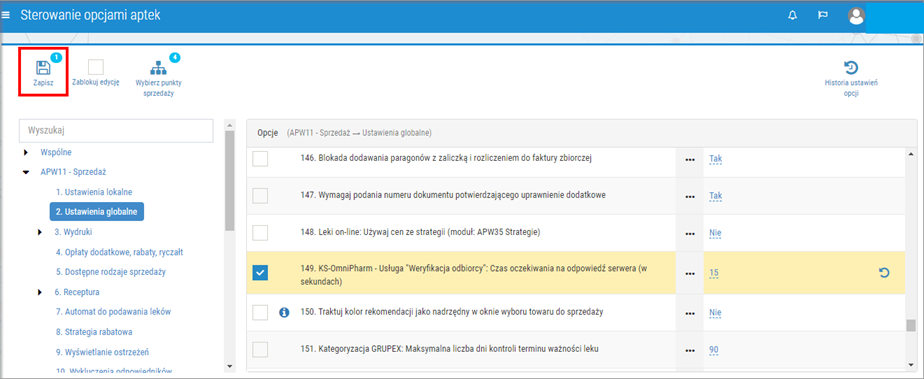This screenshot has width=924, height=379.
Task: Check the box for option 151
Action: coord(260,350)
